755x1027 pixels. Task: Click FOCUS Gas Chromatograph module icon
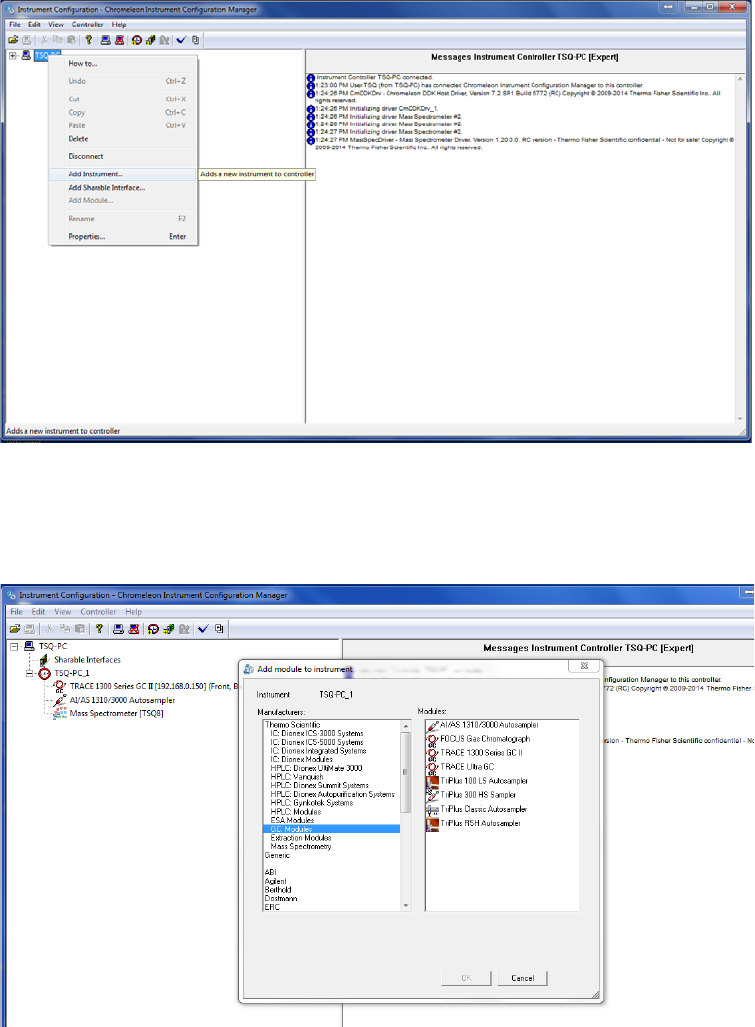click(432, 739)
